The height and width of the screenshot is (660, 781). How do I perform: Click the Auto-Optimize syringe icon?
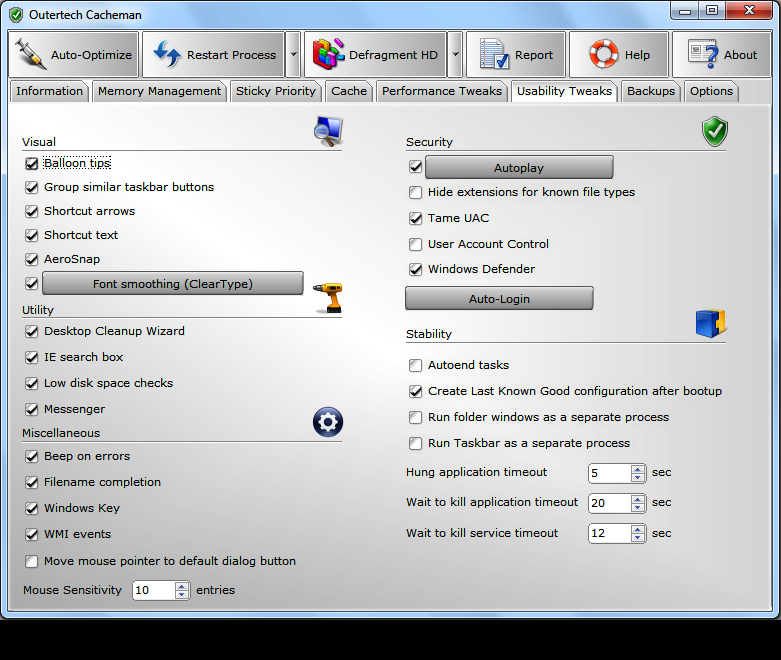click(30, 54)
